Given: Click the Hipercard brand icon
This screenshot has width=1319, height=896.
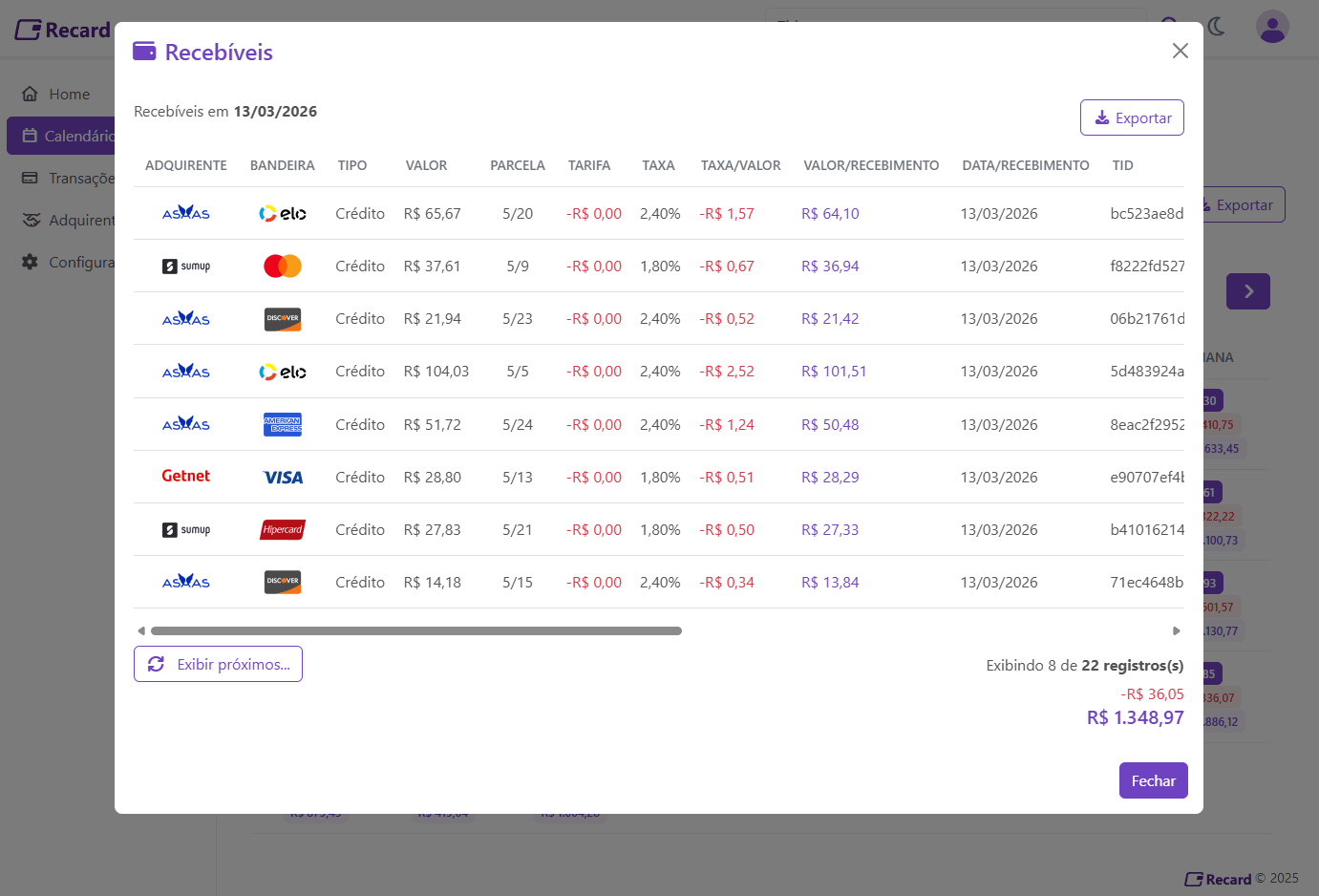Looking at the screenshot, I should tap(283, 529).
